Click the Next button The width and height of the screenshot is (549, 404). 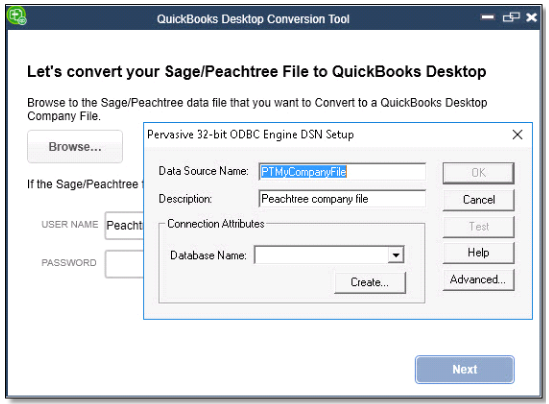pyautogui.click(x=465, y=369)
